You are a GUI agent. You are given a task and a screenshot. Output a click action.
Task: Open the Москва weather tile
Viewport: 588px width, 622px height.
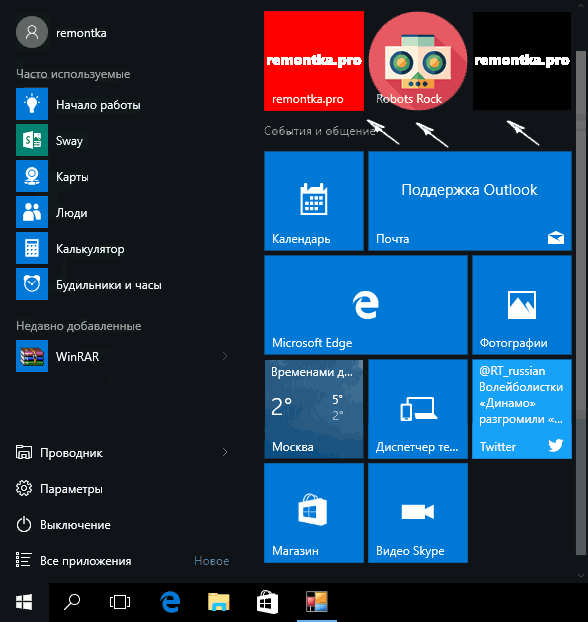click(314, 409)
